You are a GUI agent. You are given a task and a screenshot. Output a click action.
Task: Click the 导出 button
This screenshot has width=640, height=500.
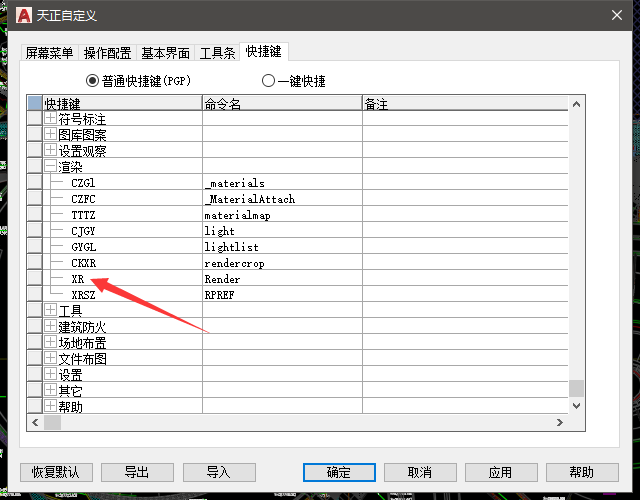tap(137, 472)
